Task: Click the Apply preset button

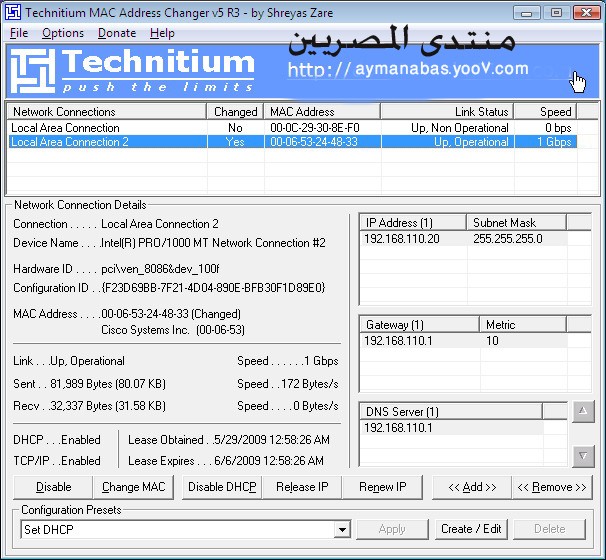Action: [392, 529]
